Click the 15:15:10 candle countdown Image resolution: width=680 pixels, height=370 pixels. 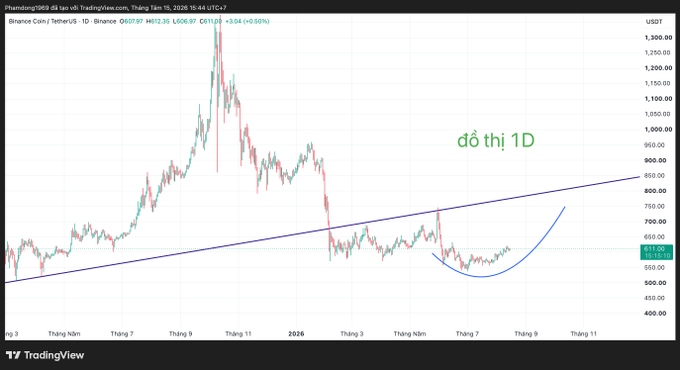coord(656,256)
